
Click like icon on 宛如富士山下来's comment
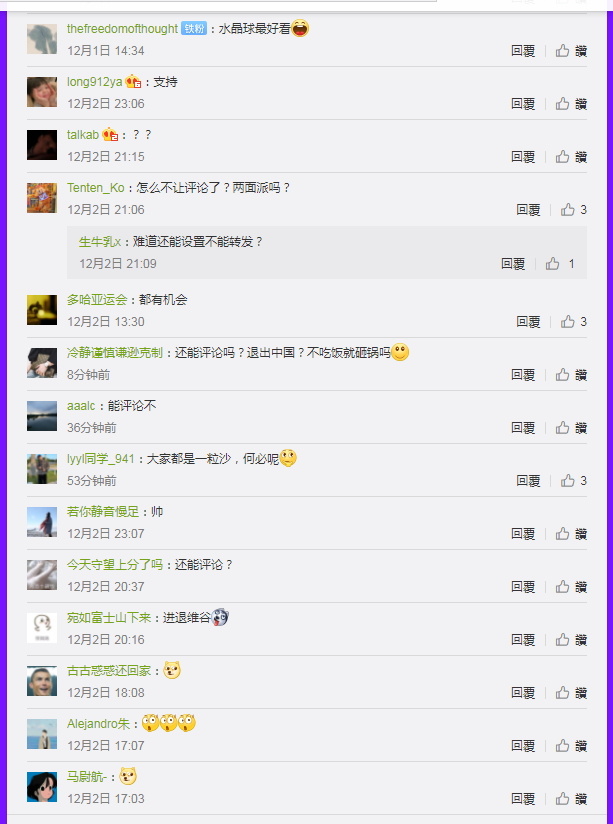point(571,640)
